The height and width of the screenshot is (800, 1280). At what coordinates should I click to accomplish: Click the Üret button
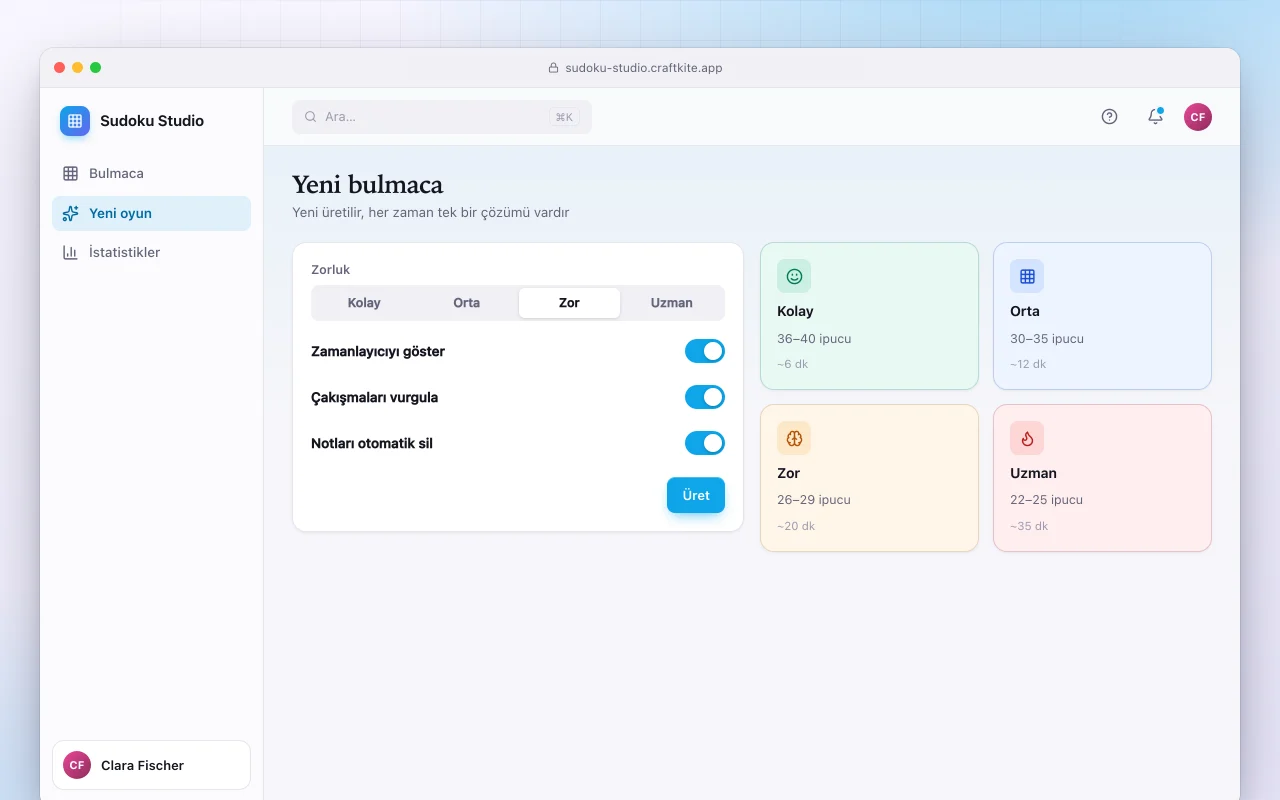tap(696, 495)
